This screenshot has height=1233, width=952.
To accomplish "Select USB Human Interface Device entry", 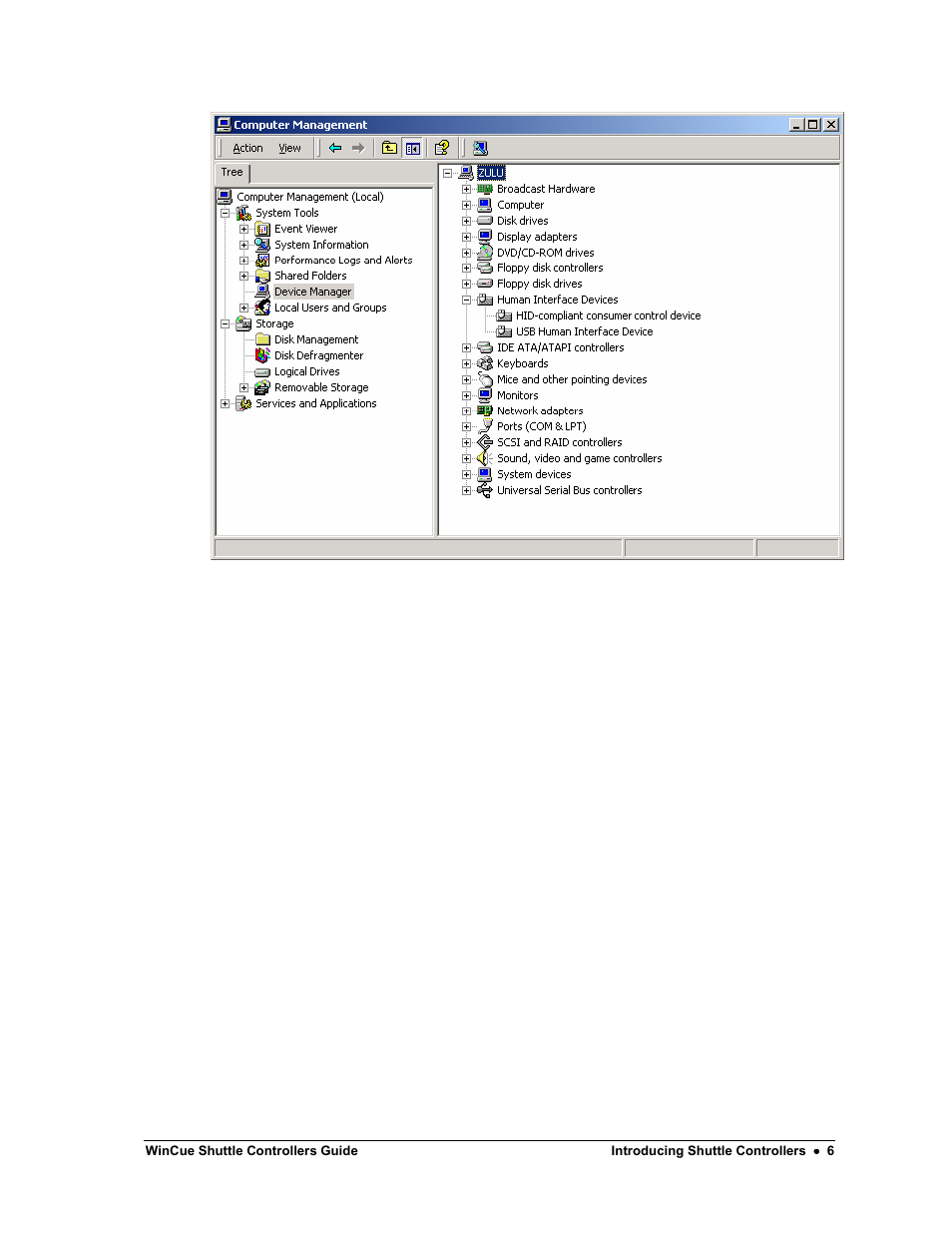I will (x=584, y=331).
